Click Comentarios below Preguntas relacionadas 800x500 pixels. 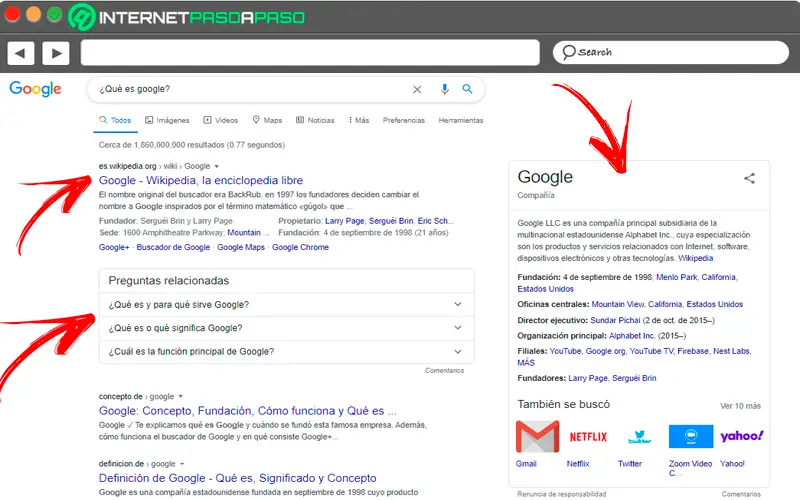point(444,370)
